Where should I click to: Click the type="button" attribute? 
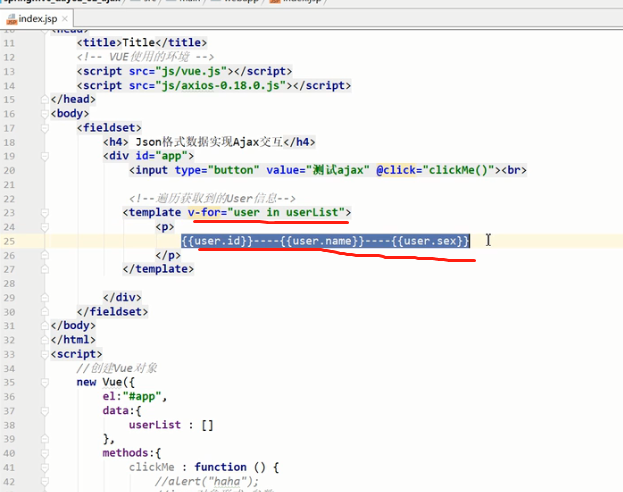[217, 170]
